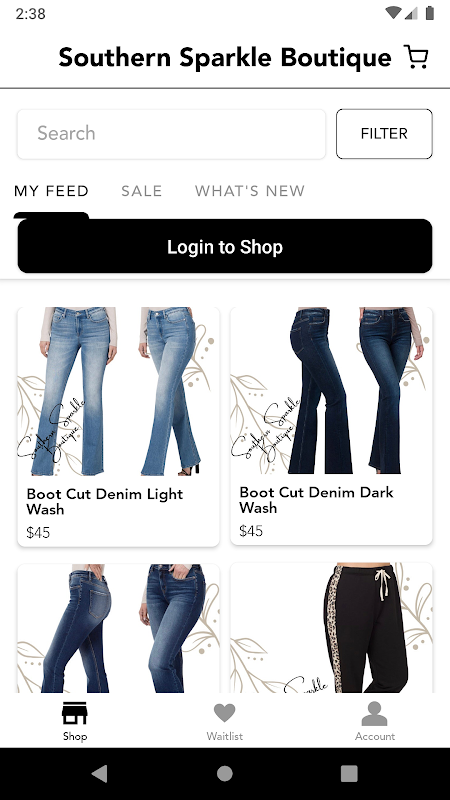Switch to the WHAT'S NEW tab

(x=249, y=191)
